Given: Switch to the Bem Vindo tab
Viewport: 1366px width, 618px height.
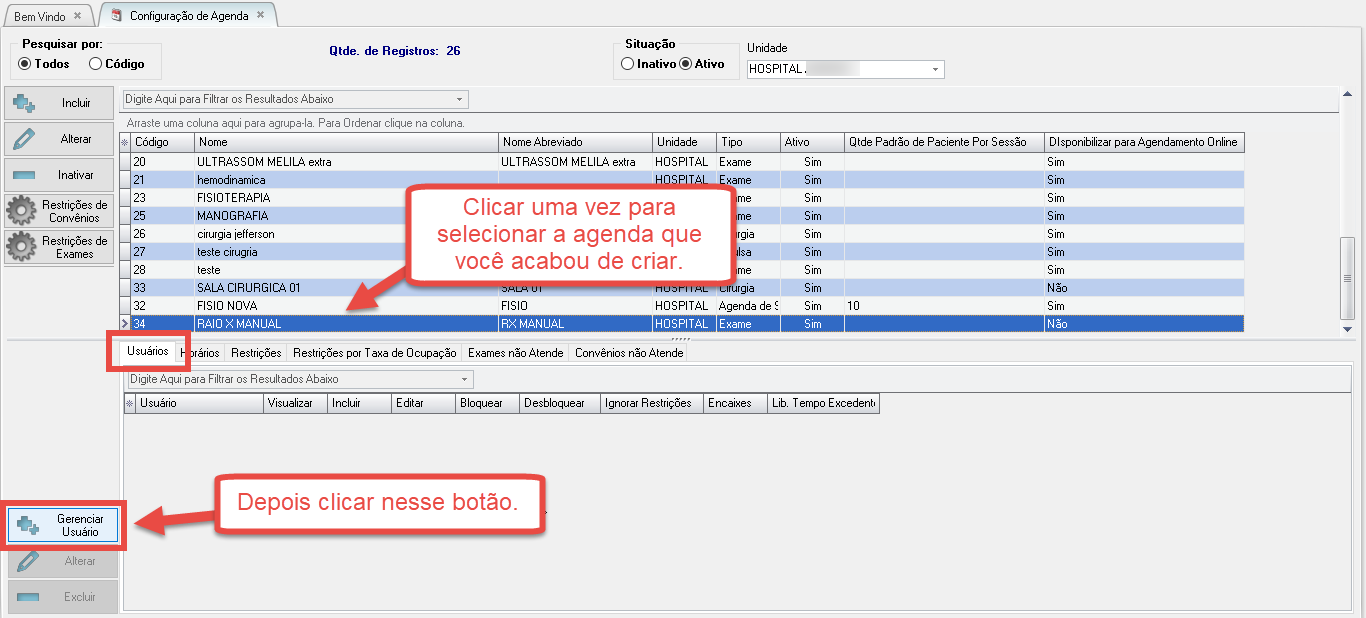Looking at the screenshot, I should click(x=40, y=17).
